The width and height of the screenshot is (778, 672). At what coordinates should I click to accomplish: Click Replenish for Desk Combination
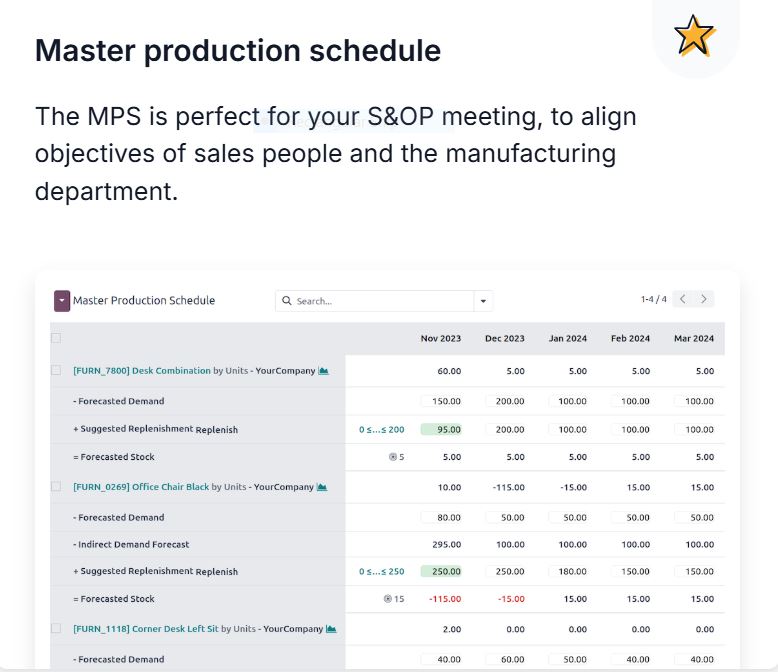pos(217,429)
